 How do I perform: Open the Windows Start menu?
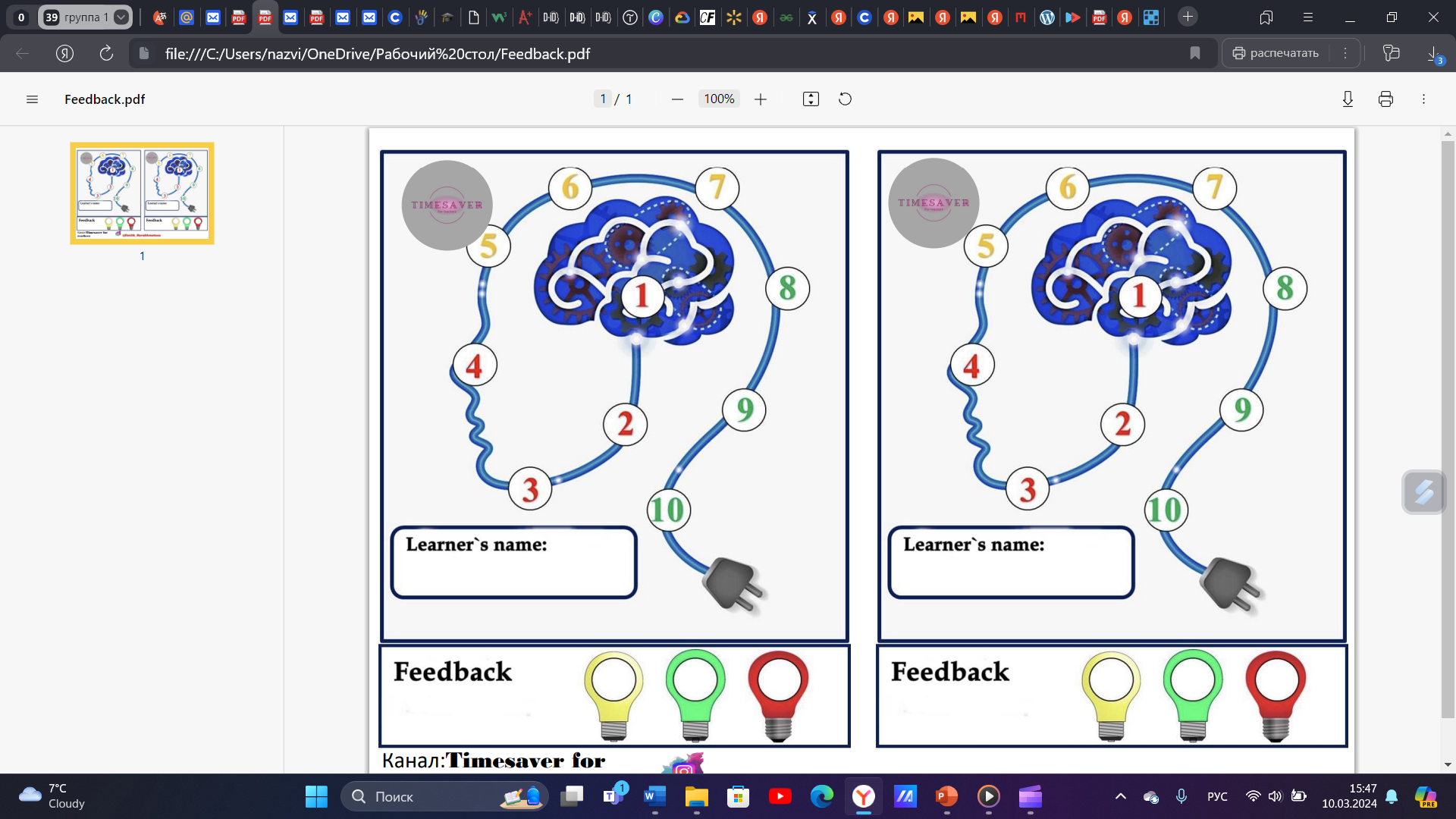(x=316, y=796)
